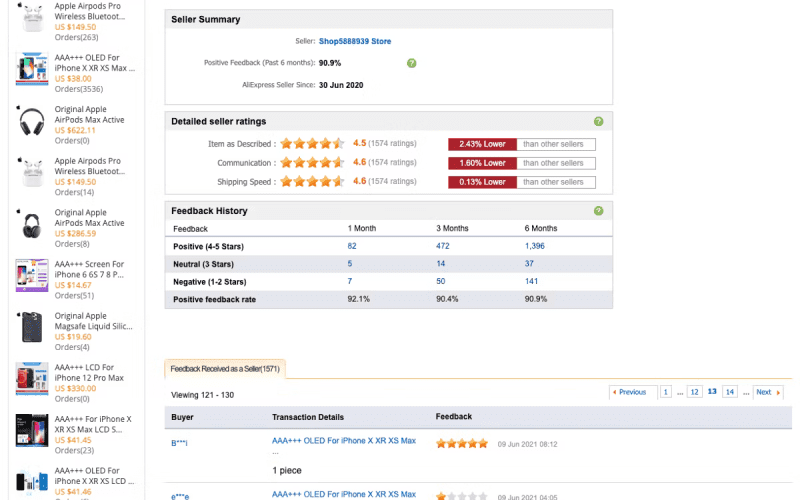Select Feedback Received as a Seller tab
This screenshot has width=800, height=500.
[225, 369]
